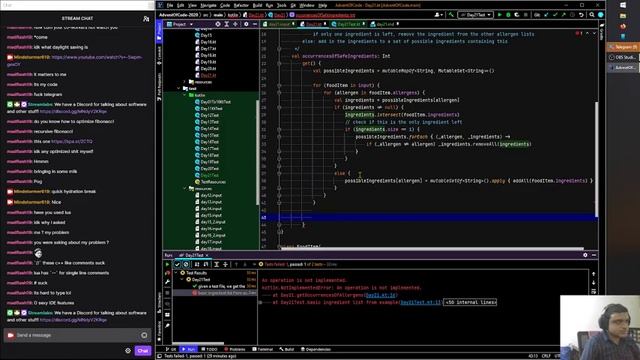The height and width of the screenshot is (360, 640).
Task: Open the Day21Test run configuration dropdown
Action: click(x=476, y=15)
